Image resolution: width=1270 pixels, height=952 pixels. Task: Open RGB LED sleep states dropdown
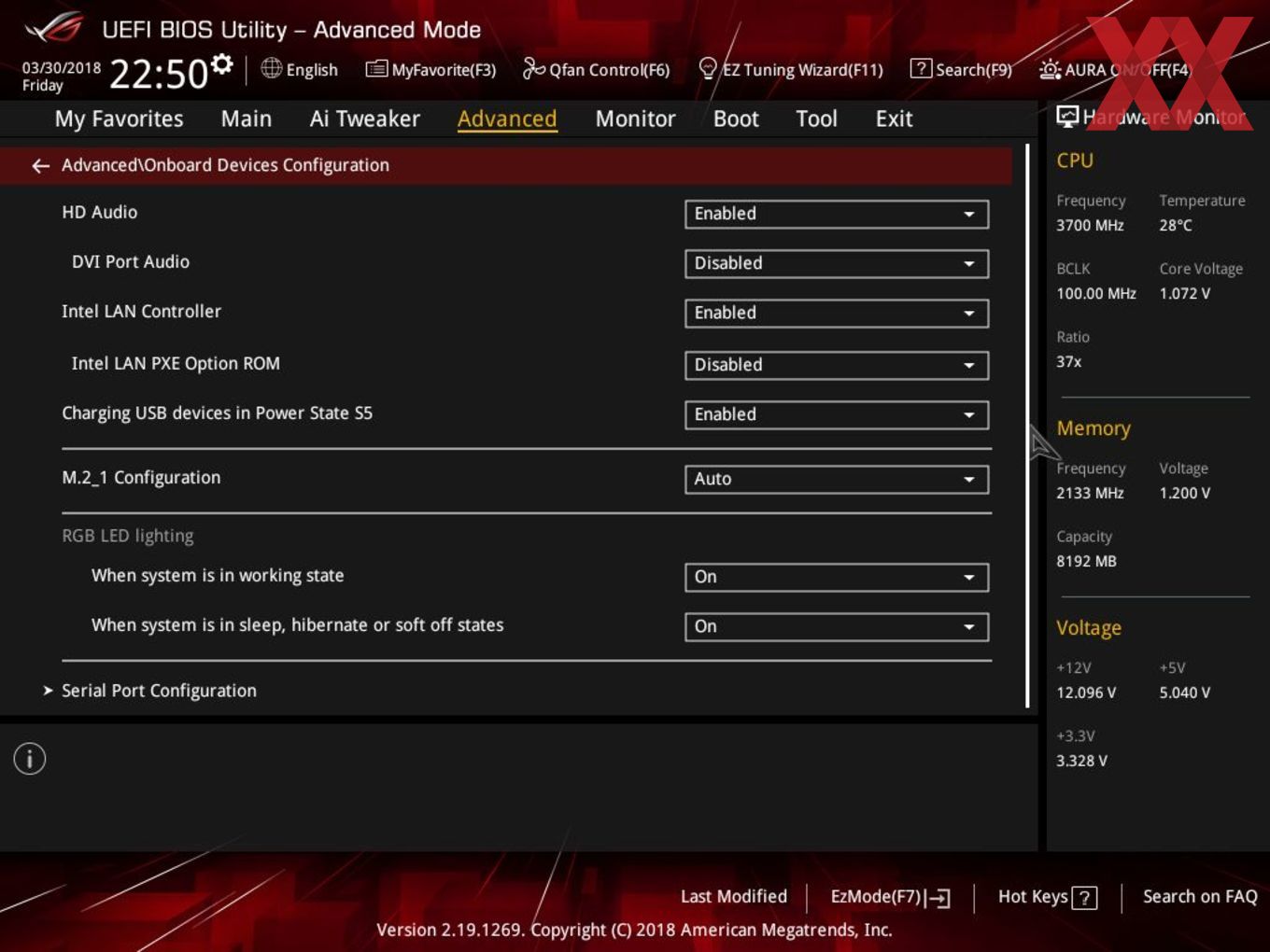point(837,626)
